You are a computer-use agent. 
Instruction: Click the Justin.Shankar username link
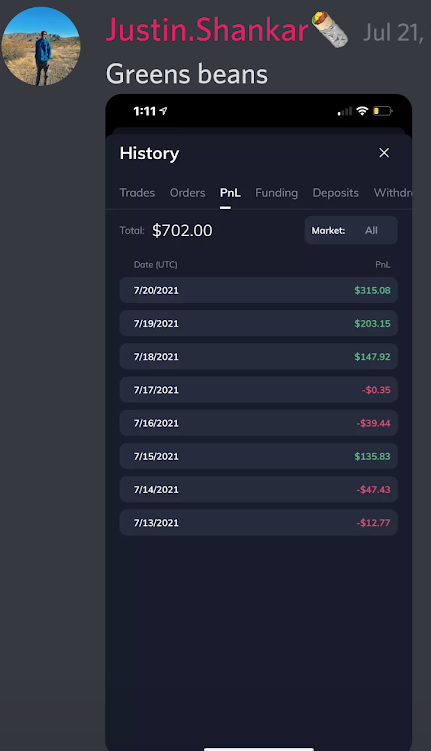[x=207, y=30]
